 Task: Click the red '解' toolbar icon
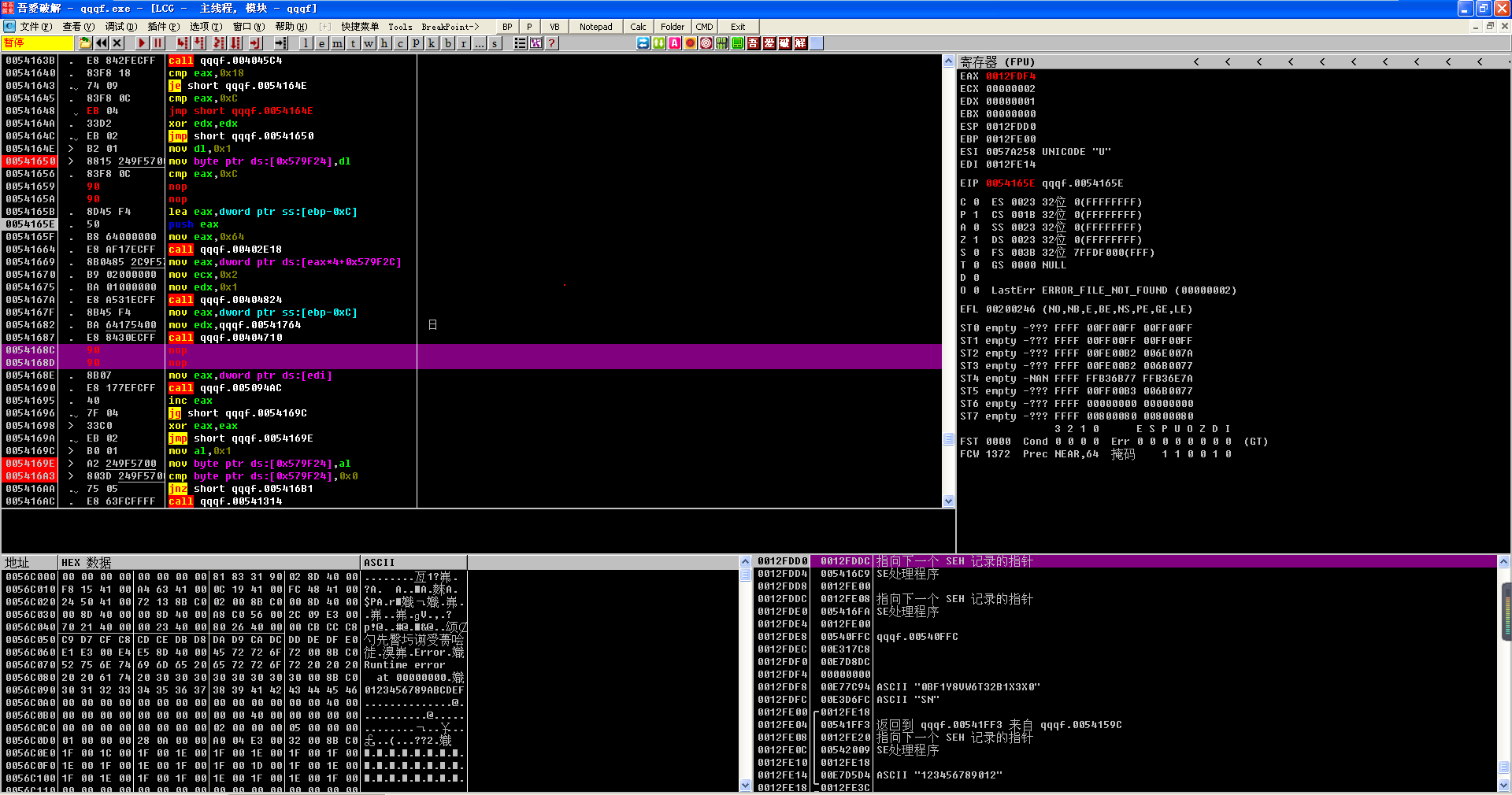click(x=801, y=43)
